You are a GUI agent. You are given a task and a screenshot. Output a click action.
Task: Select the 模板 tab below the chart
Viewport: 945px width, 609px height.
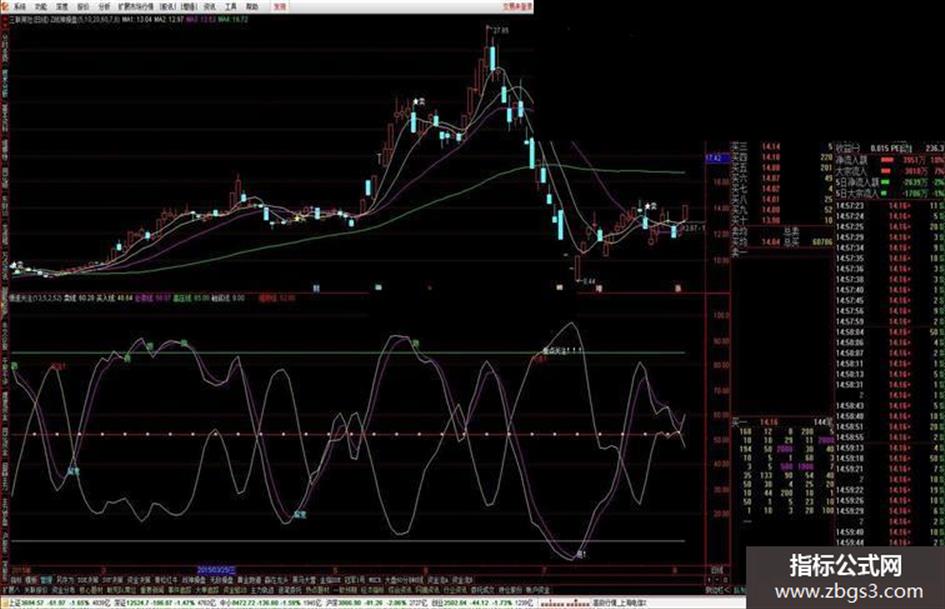(x=31, y=579)
